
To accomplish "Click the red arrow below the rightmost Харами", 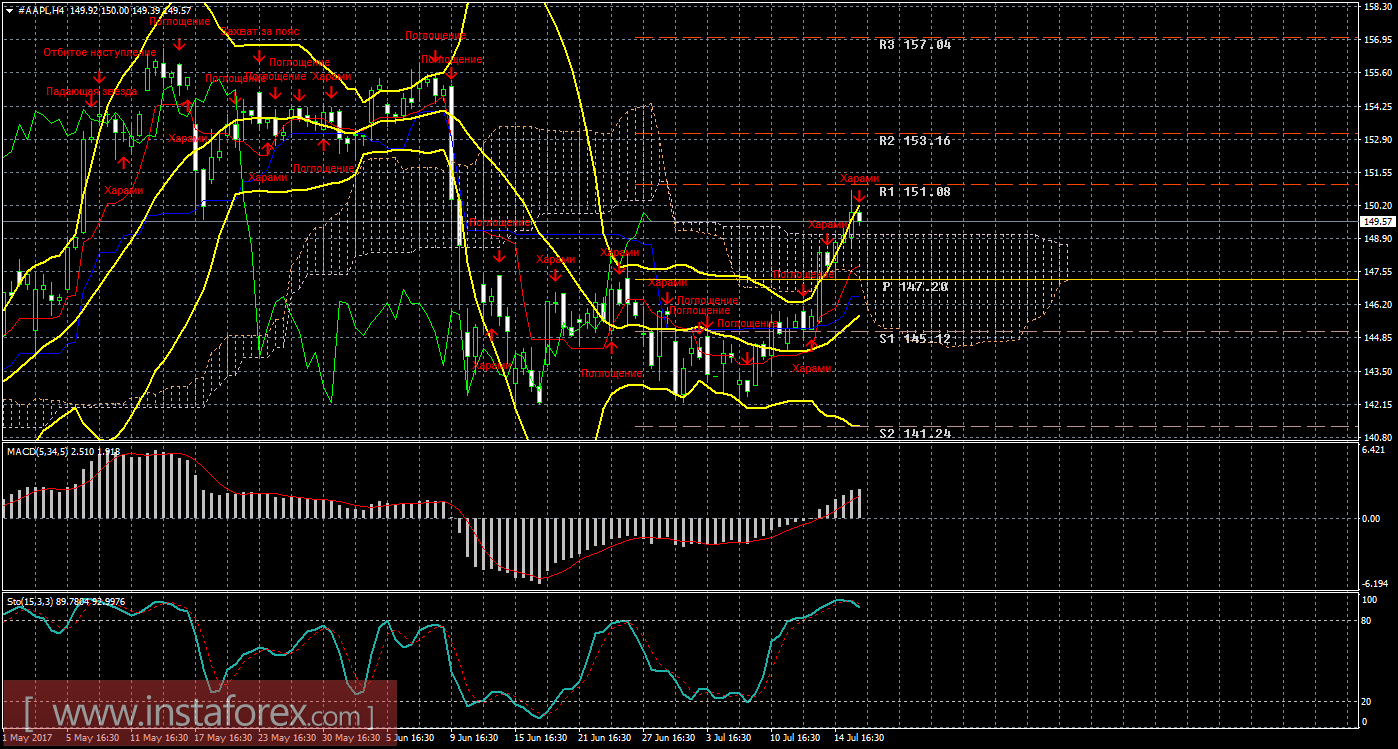I will tap(859, 195).
